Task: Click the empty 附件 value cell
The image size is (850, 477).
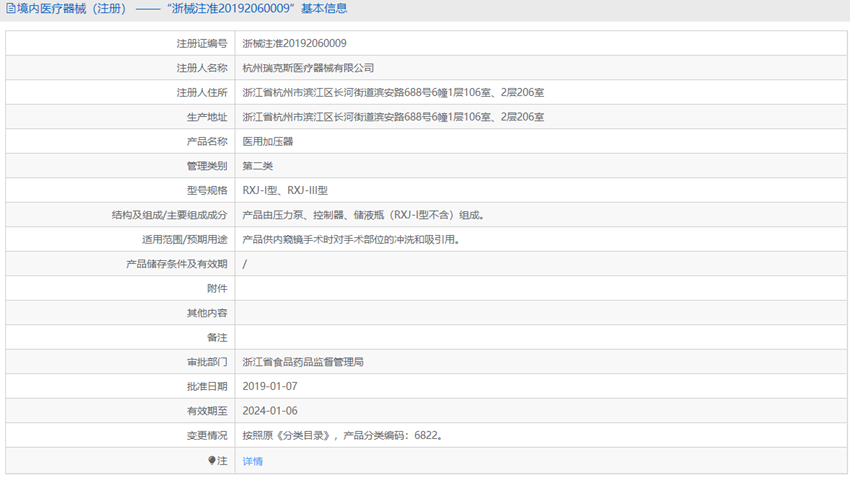Action: pyautogui.click(x=541, y=288)
